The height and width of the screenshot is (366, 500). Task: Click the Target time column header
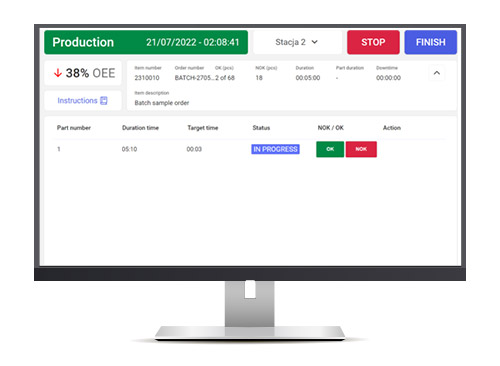tap(203, 128)
